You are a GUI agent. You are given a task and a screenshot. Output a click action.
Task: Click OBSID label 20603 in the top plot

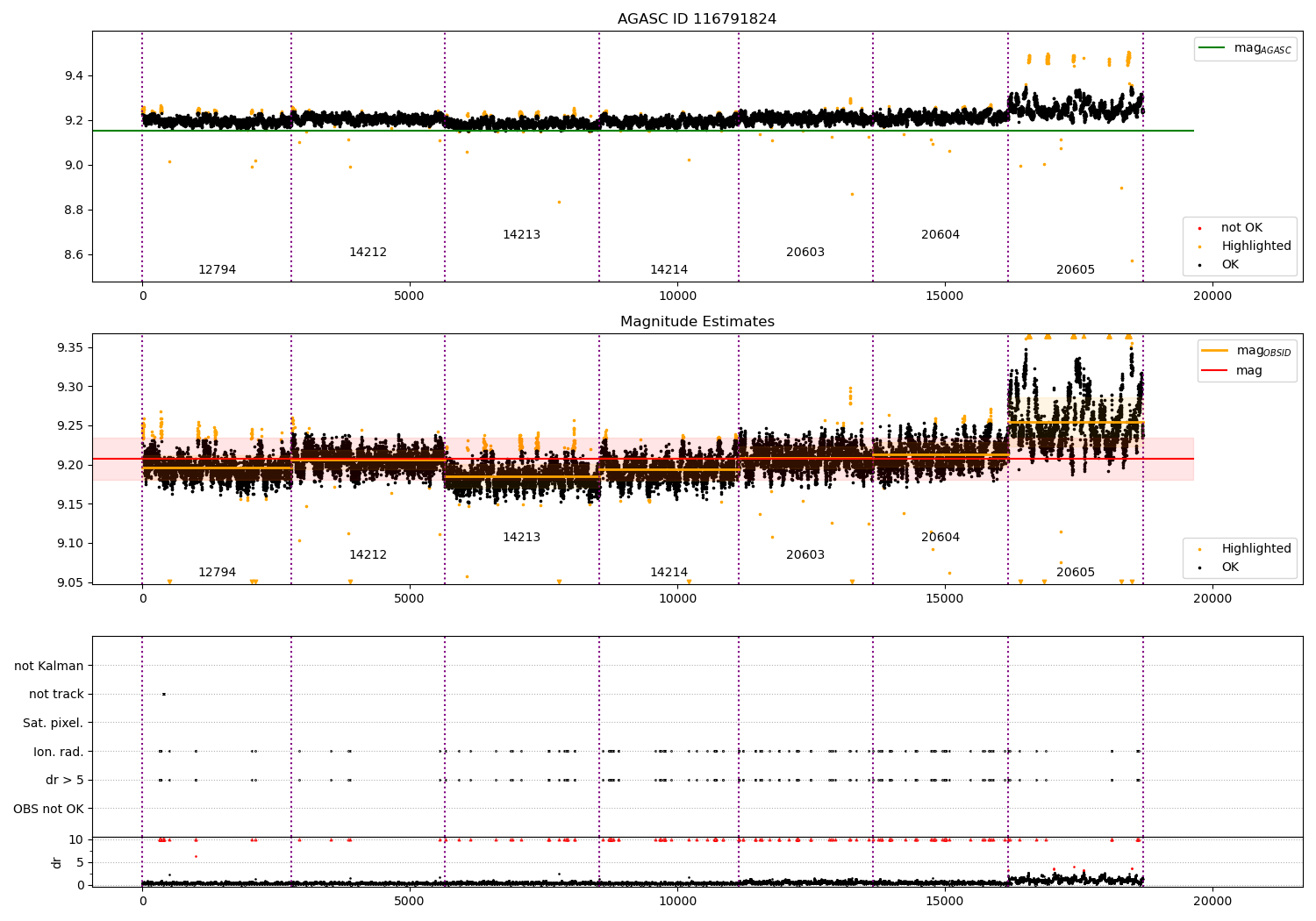805,253
